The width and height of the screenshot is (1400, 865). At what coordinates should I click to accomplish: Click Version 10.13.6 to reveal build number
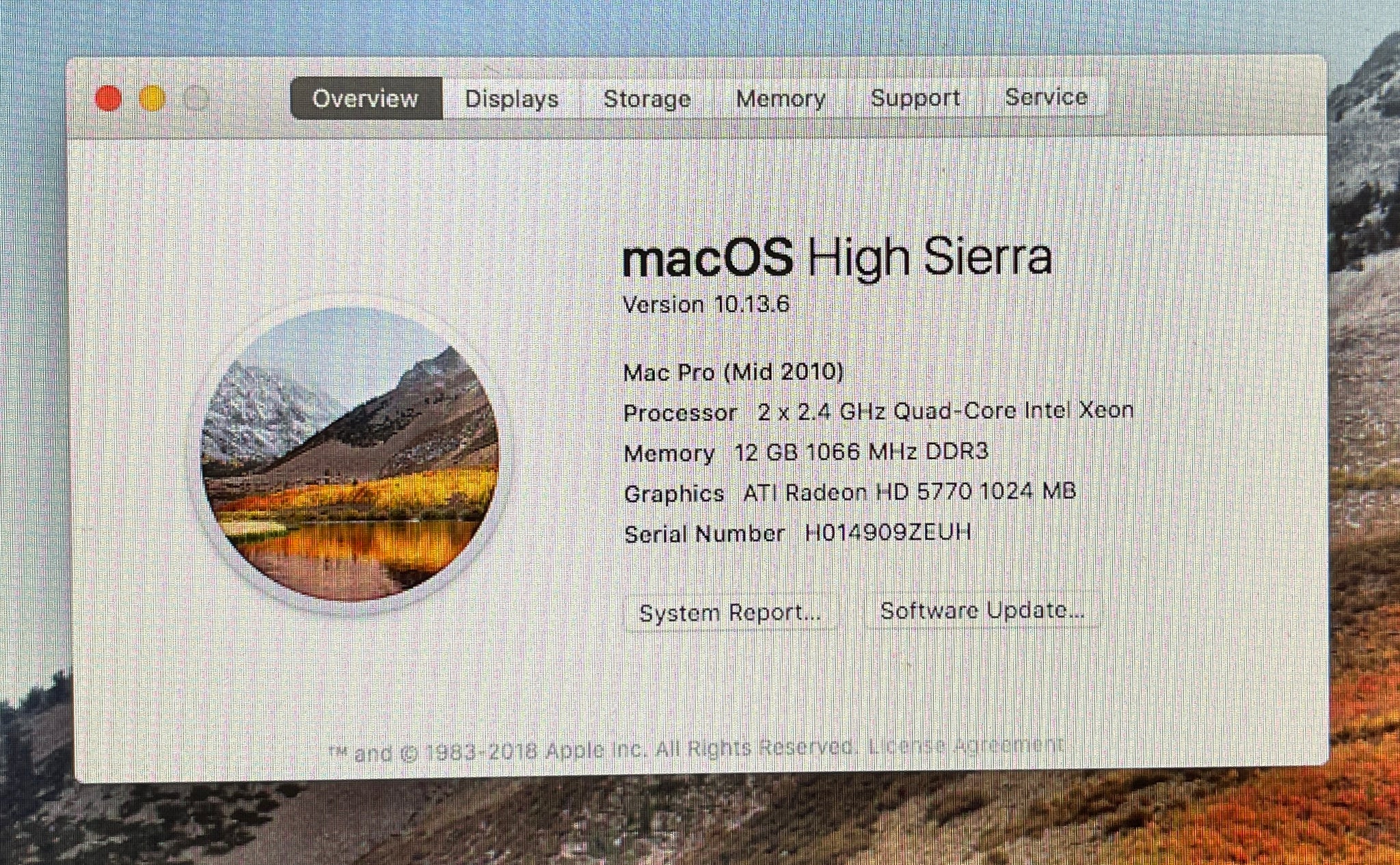coord(706,304)
